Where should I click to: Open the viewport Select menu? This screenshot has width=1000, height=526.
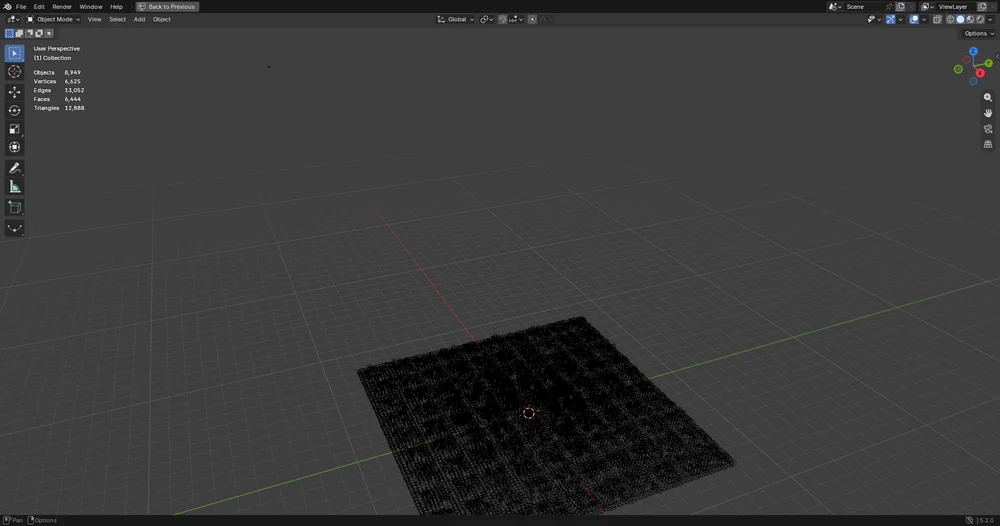tap(117, 19)
